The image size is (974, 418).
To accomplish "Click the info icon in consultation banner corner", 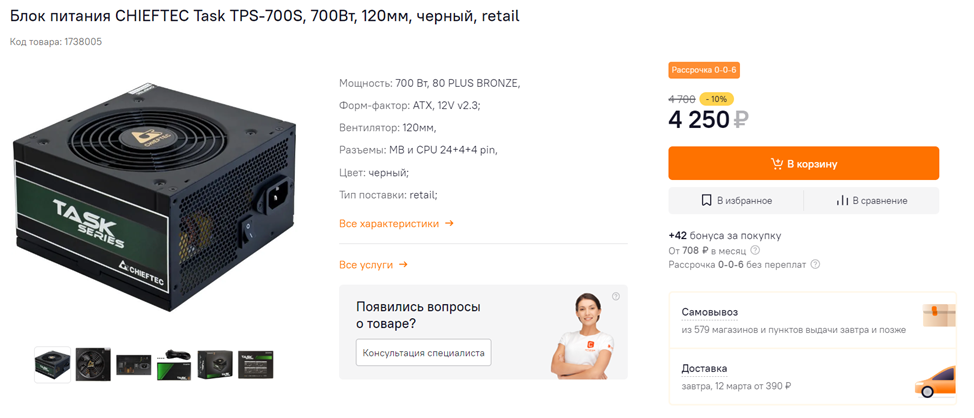I will pos(616,296).
